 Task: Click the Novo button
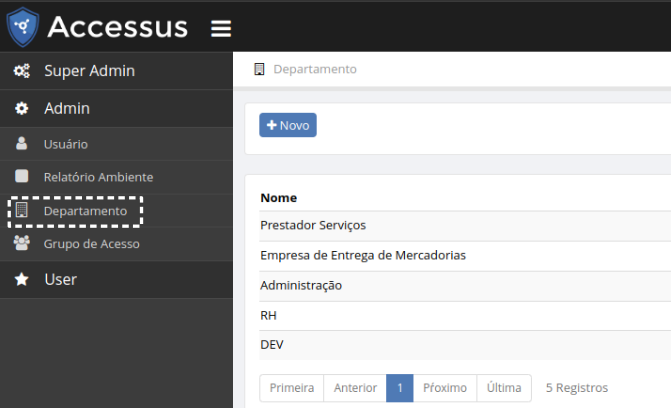pos(288,125)
